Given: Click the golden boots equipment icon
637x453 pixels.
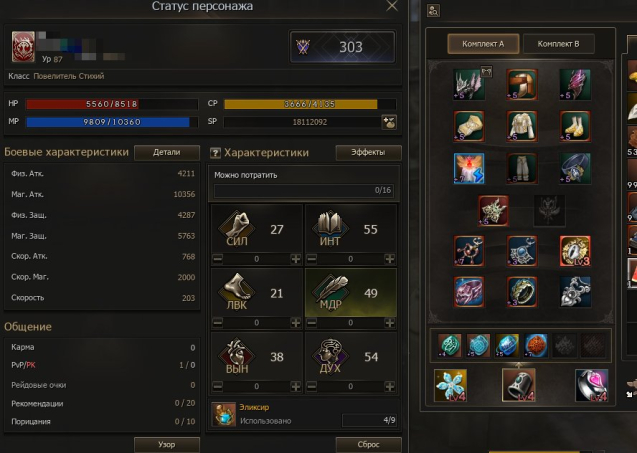Looking at the screenshot, I should tap(575, 126).
